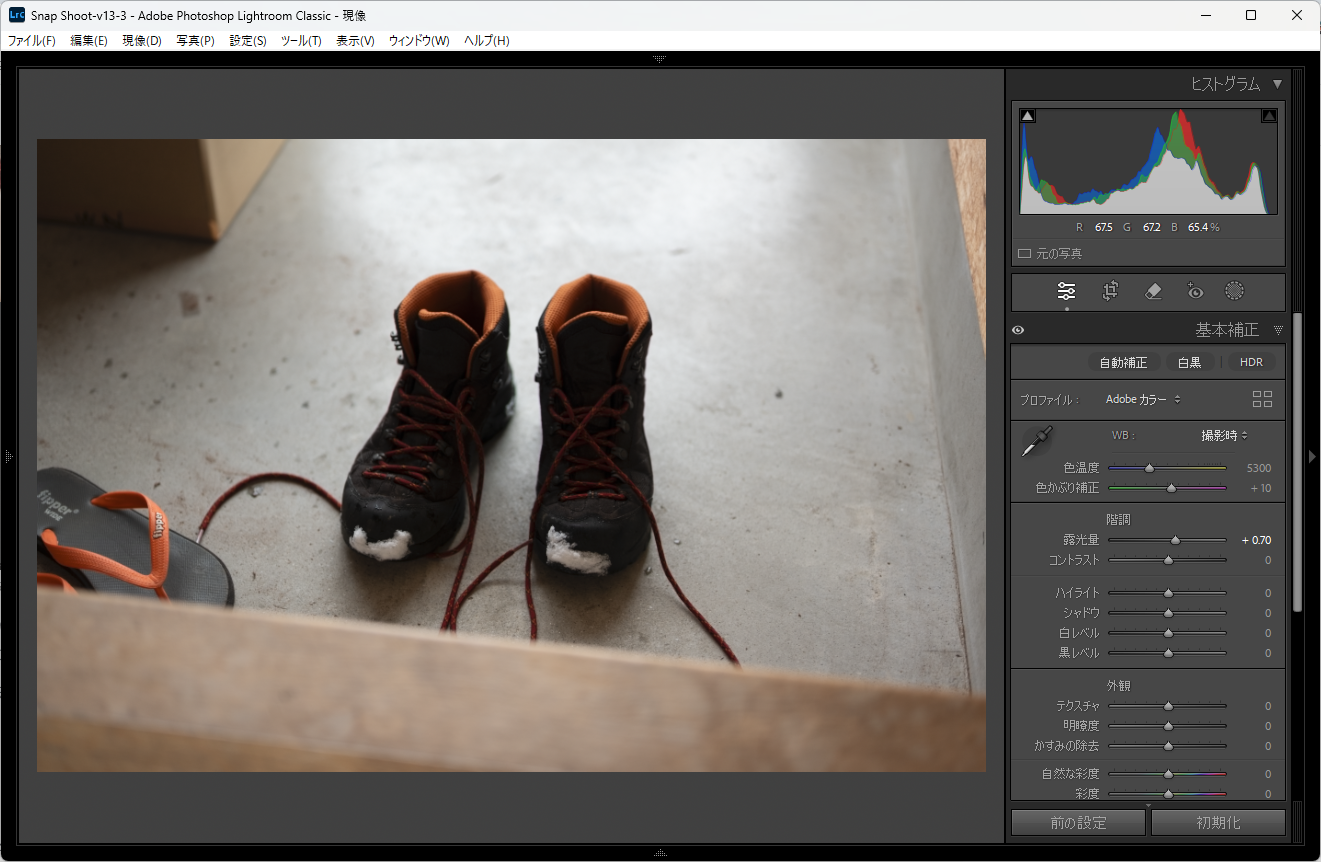The height and width of the screenshot is (862, 1321).
Task: Select the Red Eye correction tool
Action: click(1194, 291)
